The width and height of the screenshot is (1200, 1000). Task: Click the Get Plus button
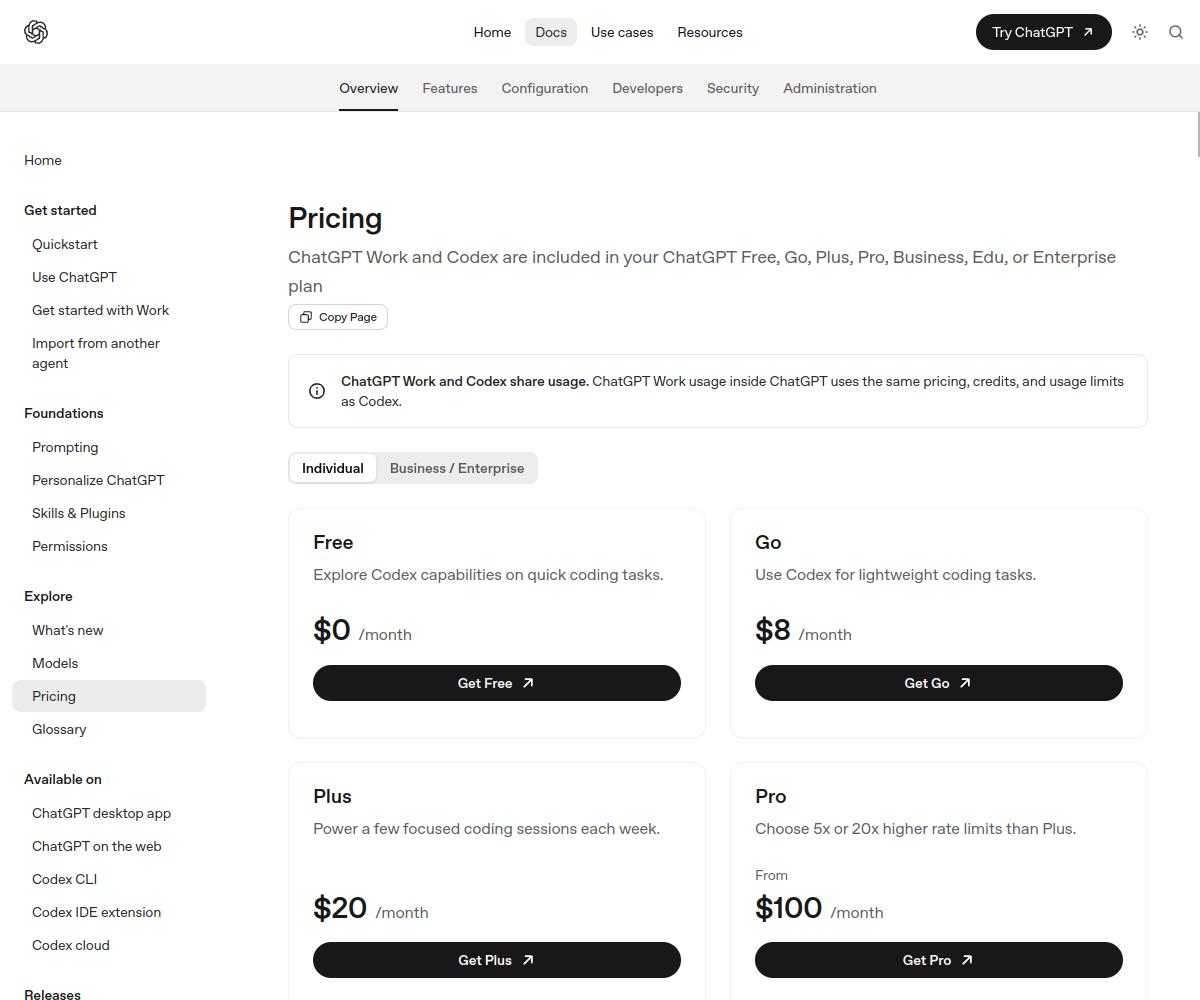[497, 960]
